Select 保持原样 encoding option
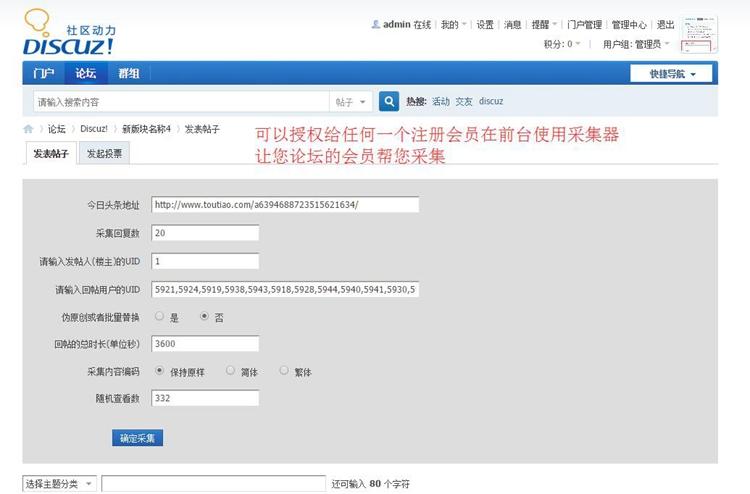Image resolution: width=750 pixels, height=494 pixels. (x=159, y=370)
